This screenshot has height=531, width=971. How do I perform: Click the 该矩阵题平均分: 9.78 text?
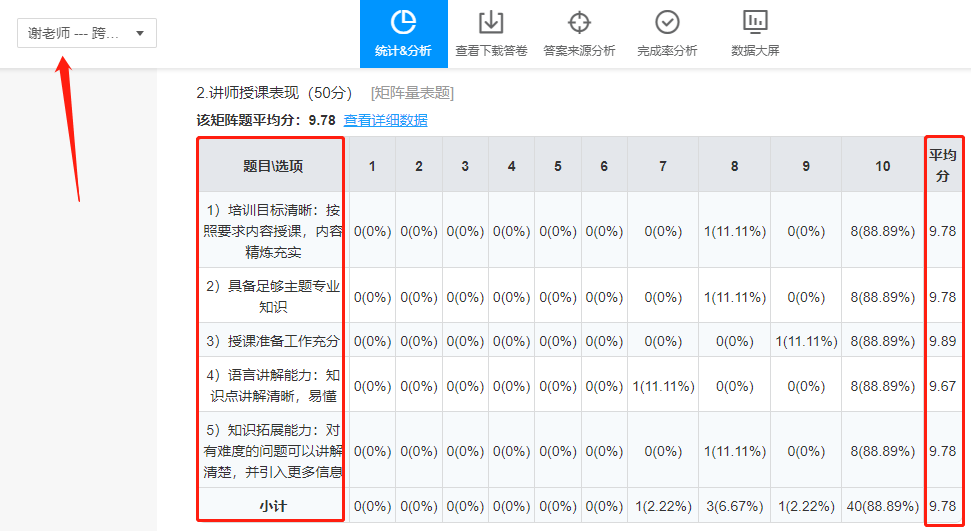coord(266,120)
